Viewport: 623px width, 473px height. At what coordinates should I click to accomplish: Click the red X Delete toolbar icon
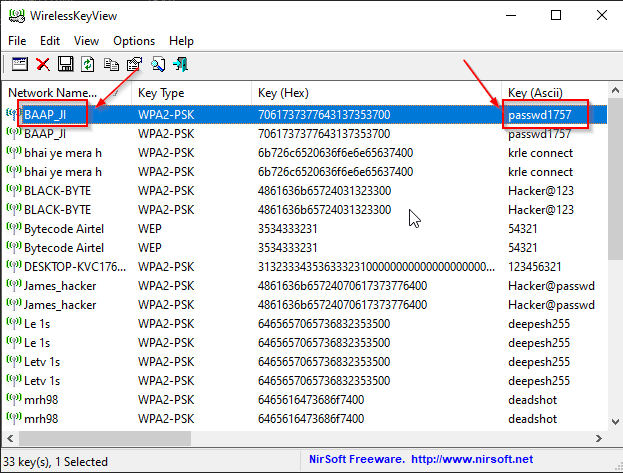(x=43, y=64)
